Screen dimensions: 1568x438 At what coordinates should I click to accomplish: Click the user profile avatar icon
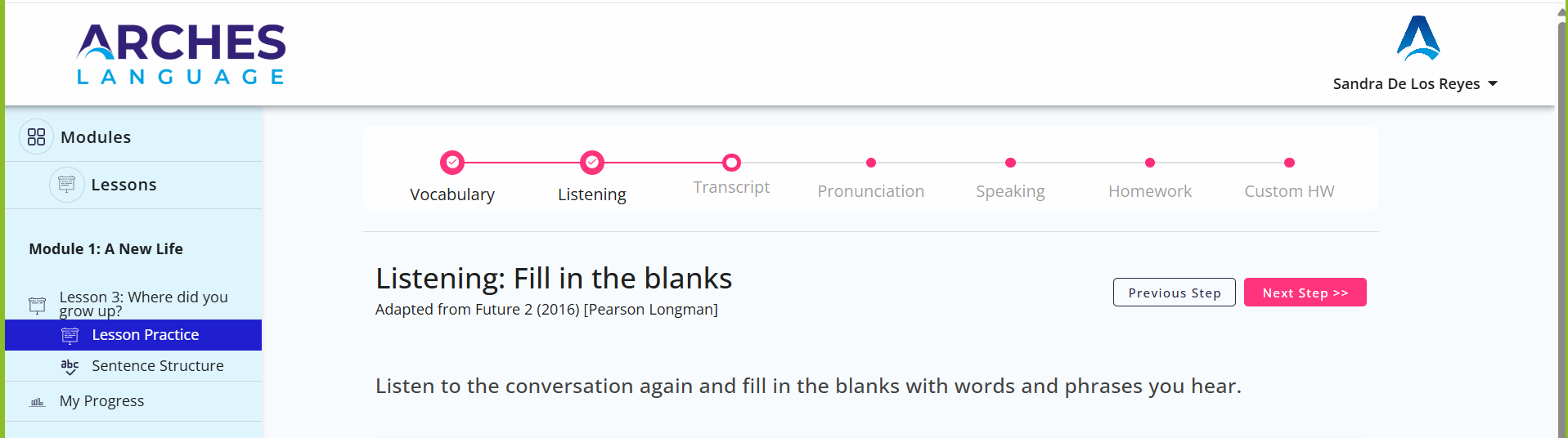click(x=1418, y=38)
